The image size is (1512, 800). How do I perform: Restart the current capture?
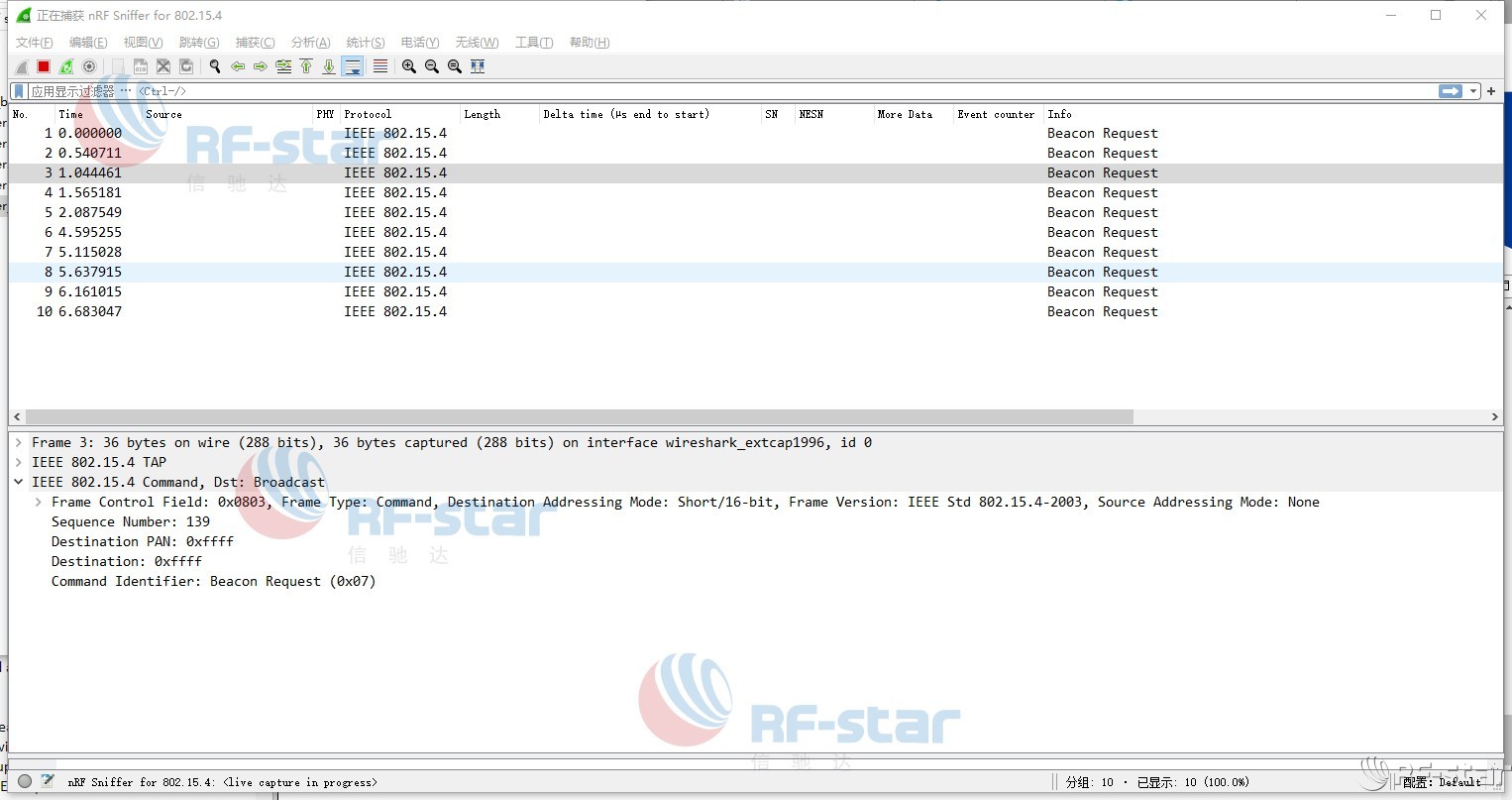point(66,66)
